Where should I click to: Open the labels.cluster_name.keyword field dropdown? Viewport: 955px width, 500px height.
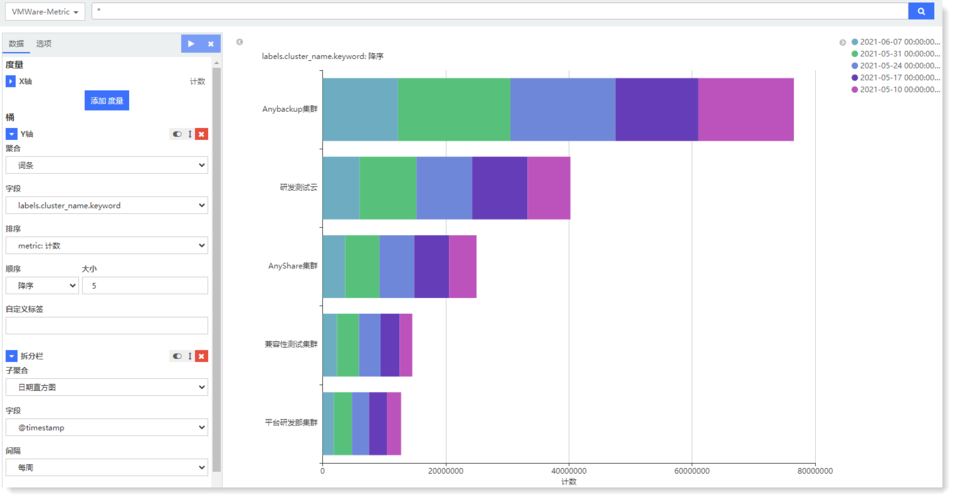106,205
